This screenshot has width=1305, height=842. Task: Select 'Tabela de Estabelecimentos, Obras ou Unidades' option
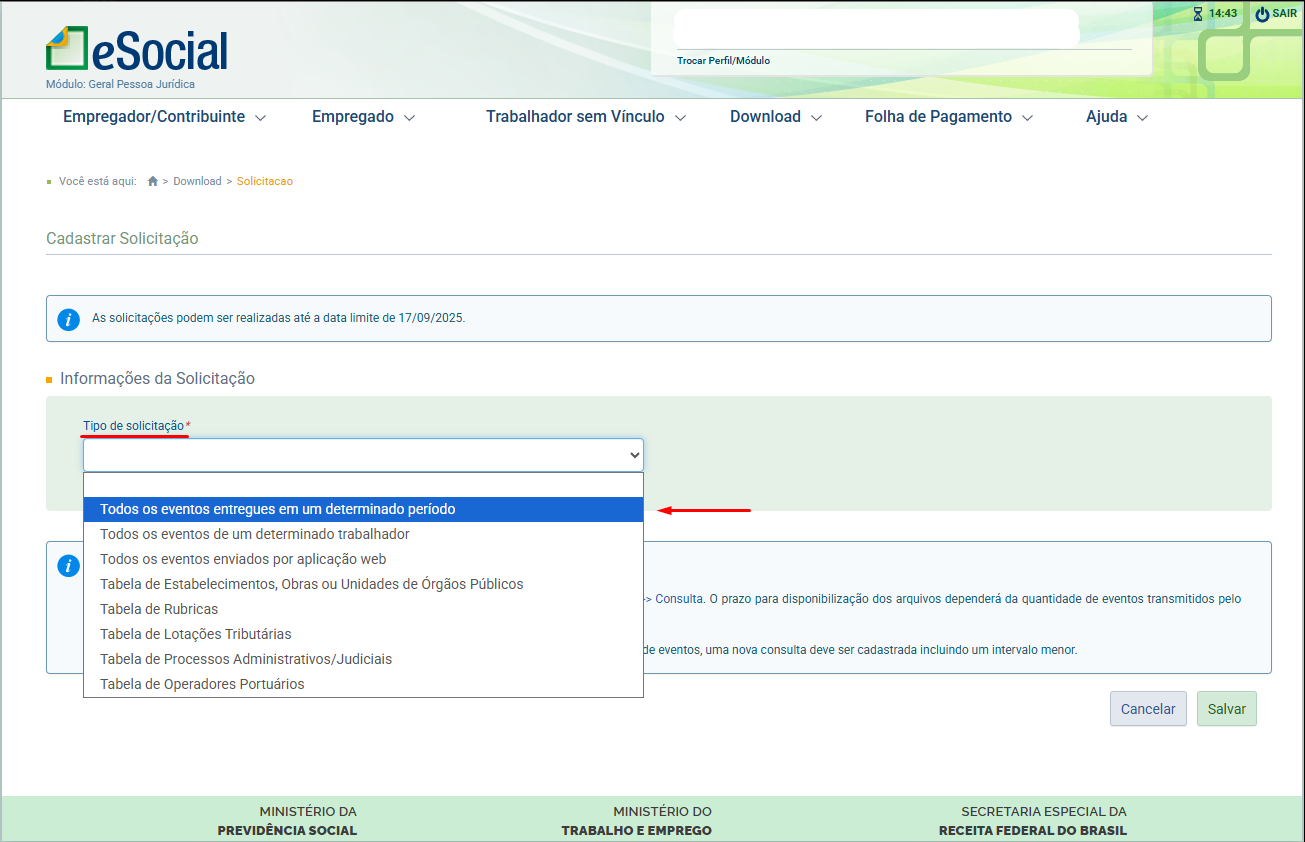click(x=363, y=584)
